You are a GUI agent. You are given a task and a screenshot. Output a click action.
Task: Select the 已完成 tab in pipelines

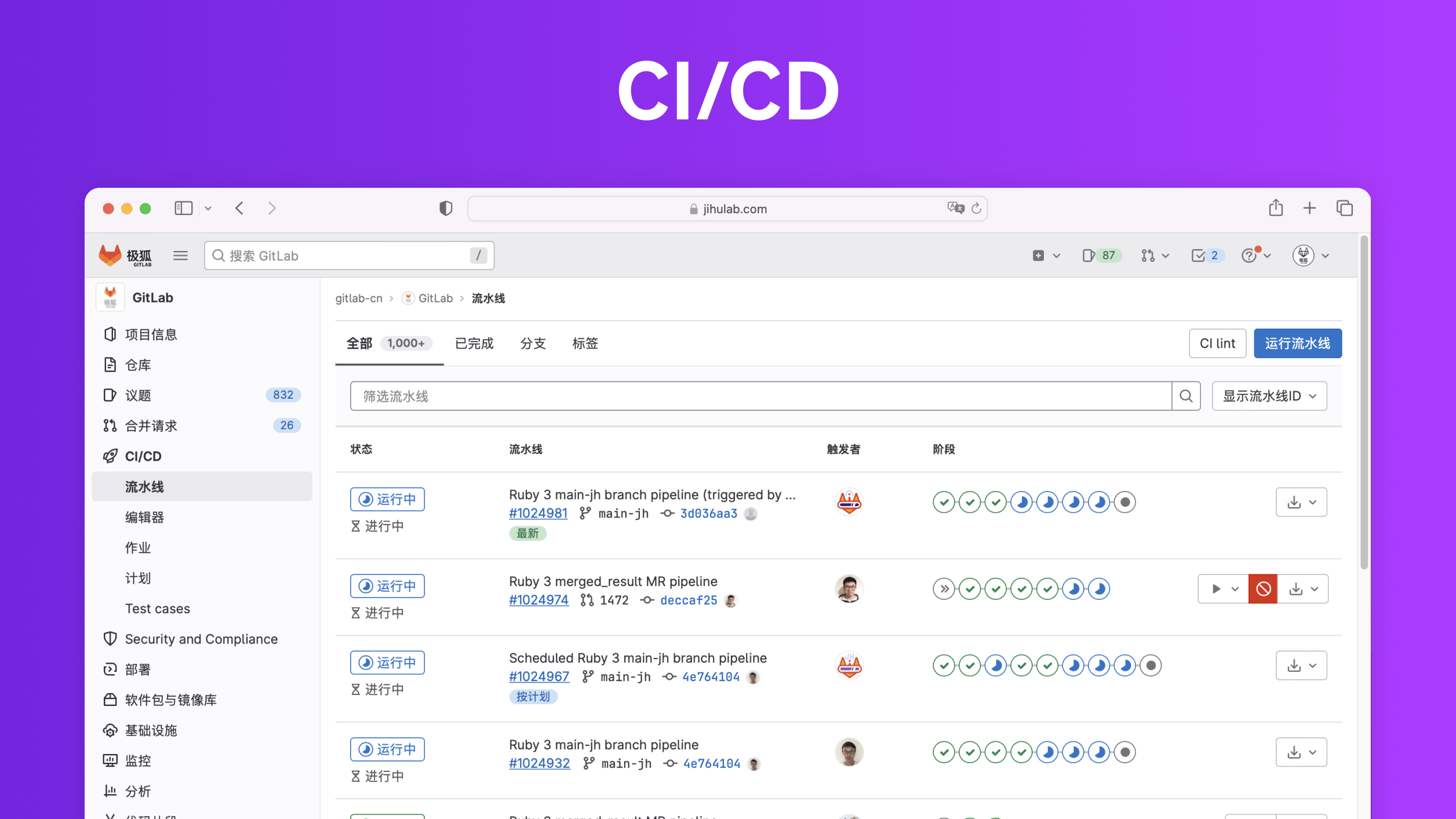pyautogui.click(x=475, y=343)
